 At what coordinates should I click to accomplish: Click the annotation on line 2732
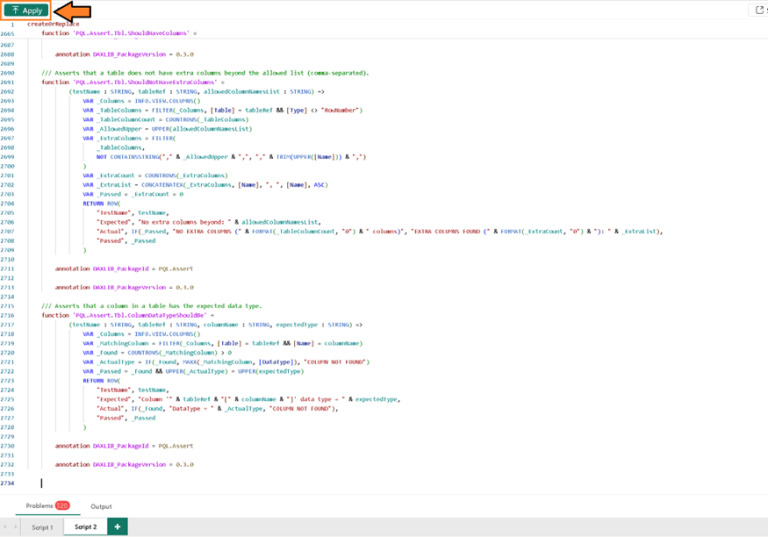point(124,464)
